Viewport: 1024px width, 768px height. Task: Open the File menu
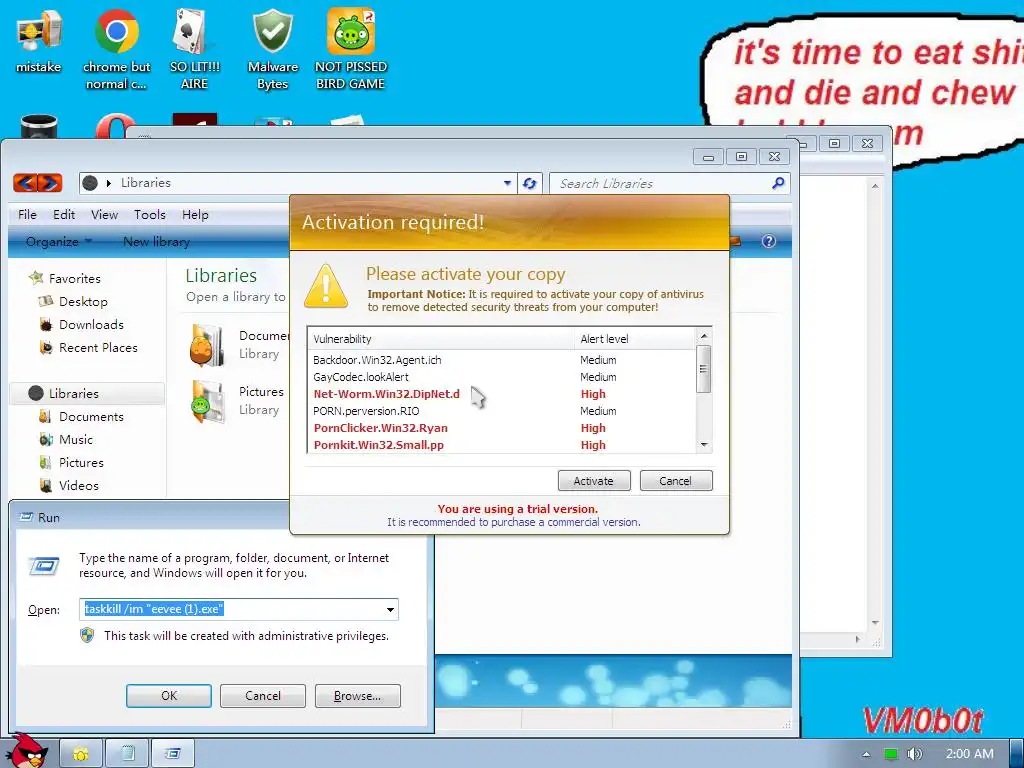[27, 214]
